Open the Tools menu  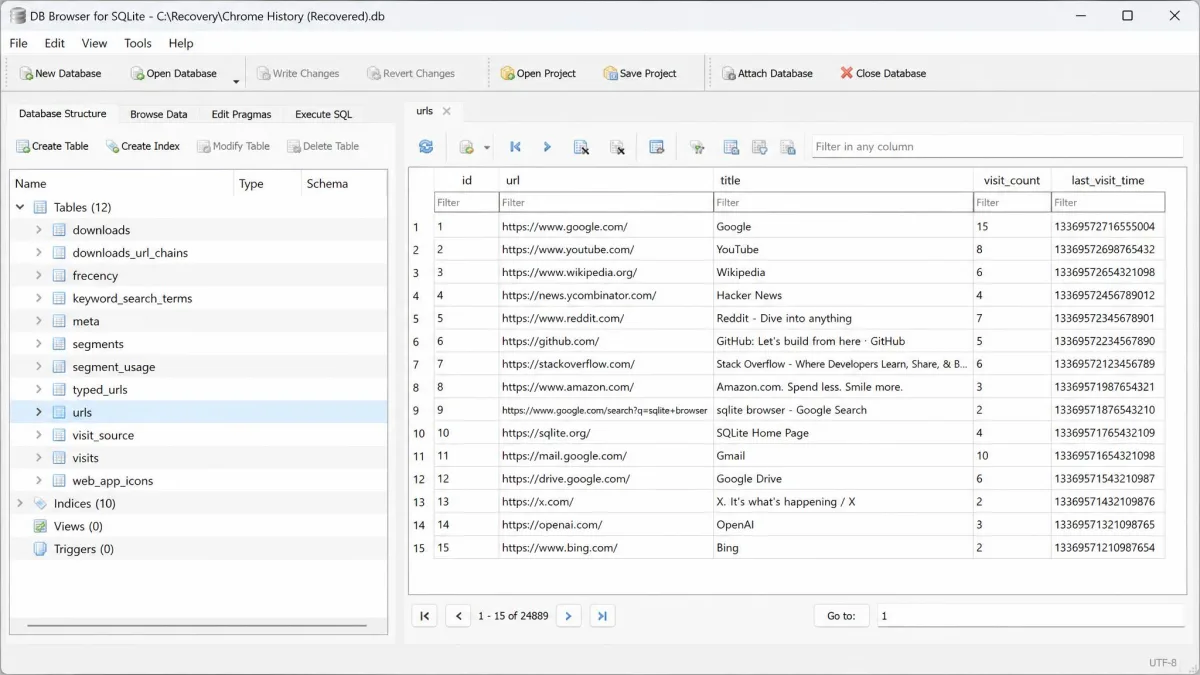(x=138, y=43)
